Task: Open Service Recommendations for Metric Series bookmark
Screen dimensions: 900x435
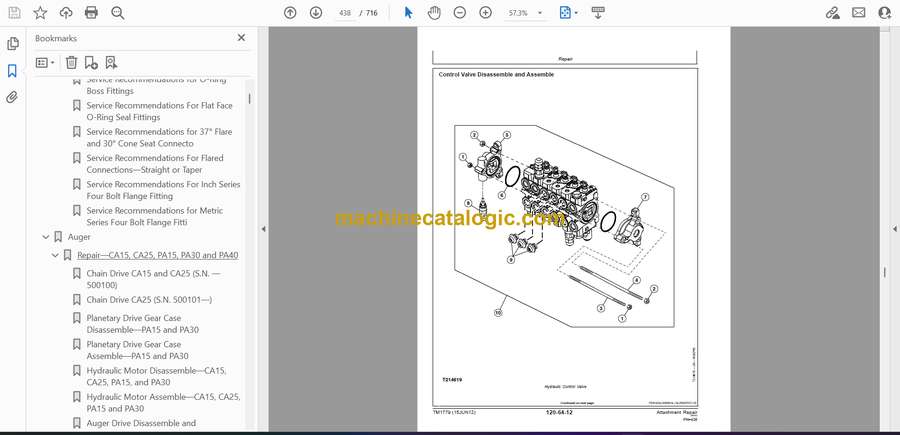Action: click(x=155, y=216)
